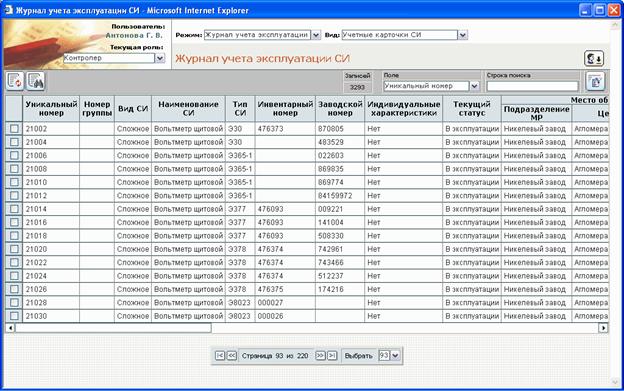Click the Internet Explorer title bar icon

[9, 10]
